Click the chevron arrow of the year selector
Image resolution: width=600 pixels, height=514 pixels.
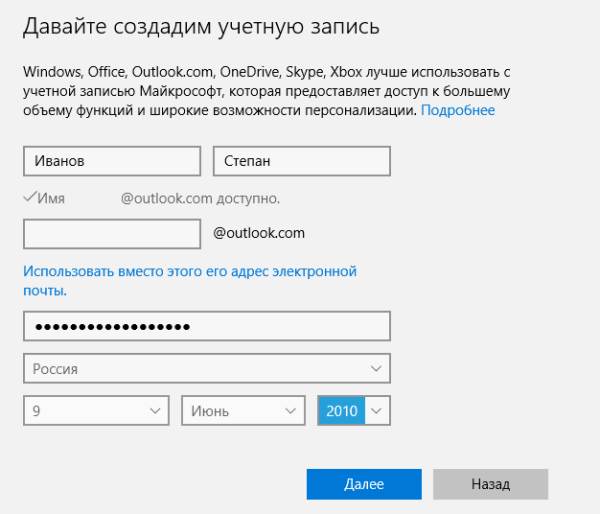376,410
